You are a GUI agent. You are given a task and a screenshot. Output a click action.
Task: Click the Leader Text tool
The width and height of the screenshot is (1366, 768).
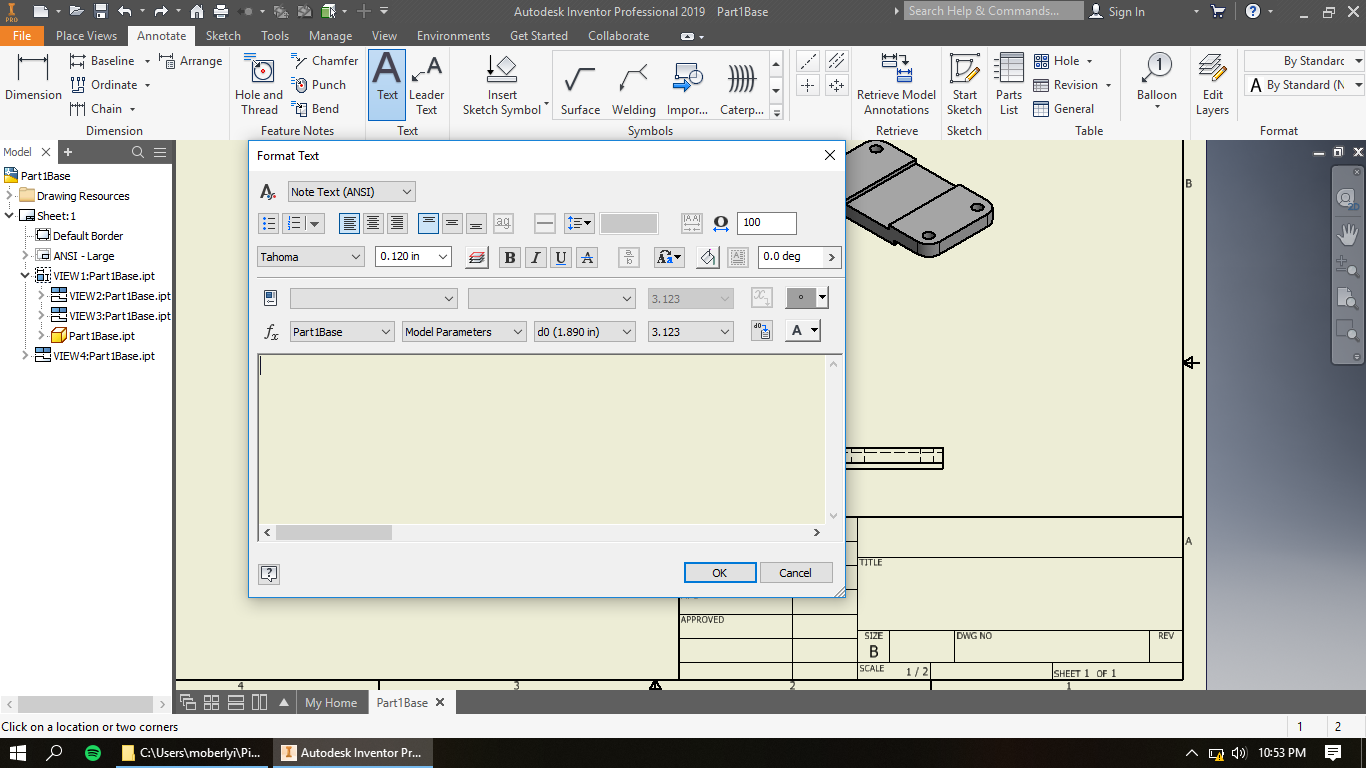[x=427, y=85]
